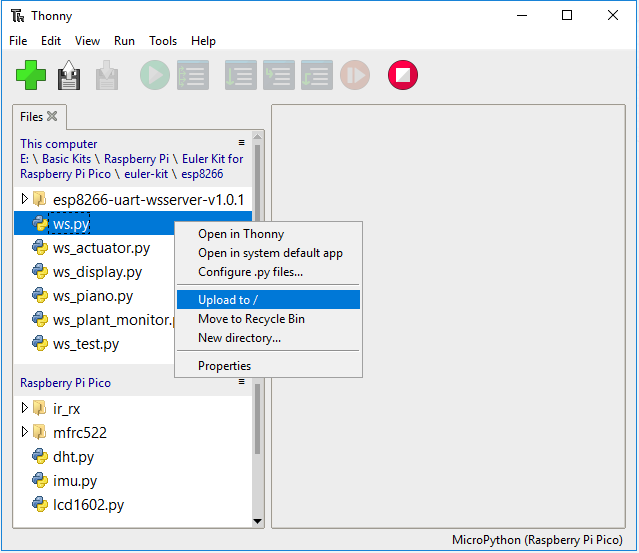This screenshot has width=639, height=553.
Task: Select New directory... menu entry
Action: [x=268, y=338]
